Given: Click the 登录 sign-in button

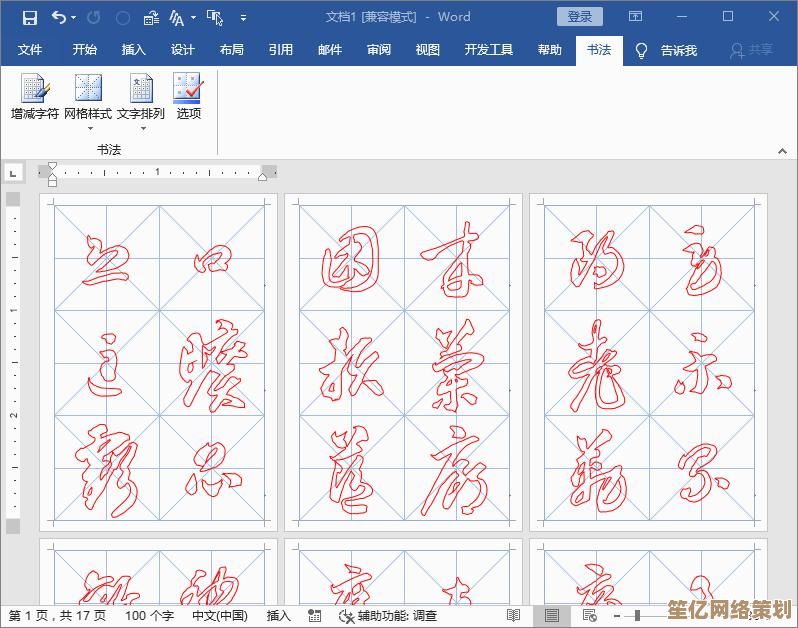Looking at the screenshot, I should click(580, 17).
